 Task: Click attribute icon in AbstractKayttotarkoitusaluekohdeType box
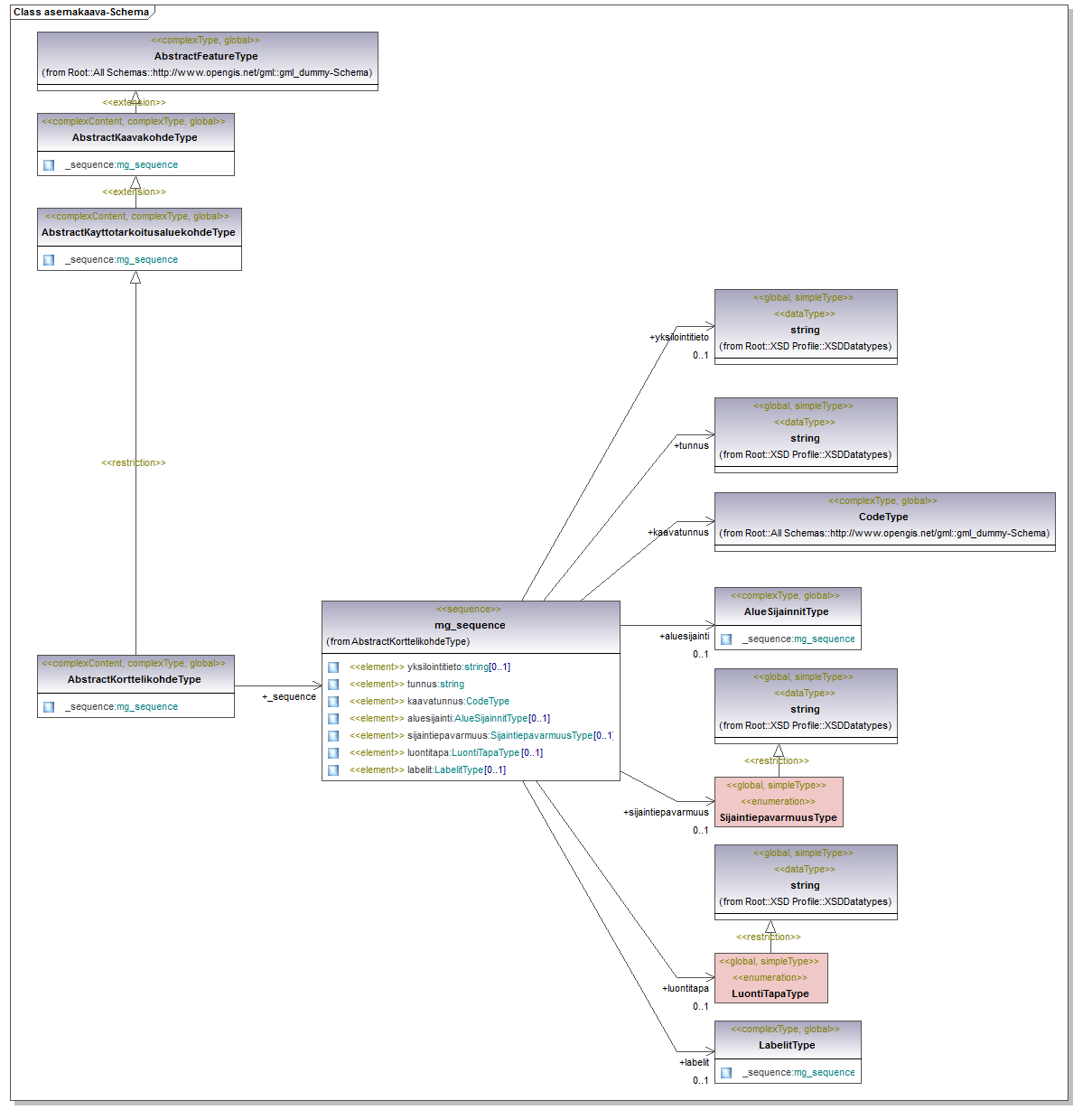click(x=49, y=260)
